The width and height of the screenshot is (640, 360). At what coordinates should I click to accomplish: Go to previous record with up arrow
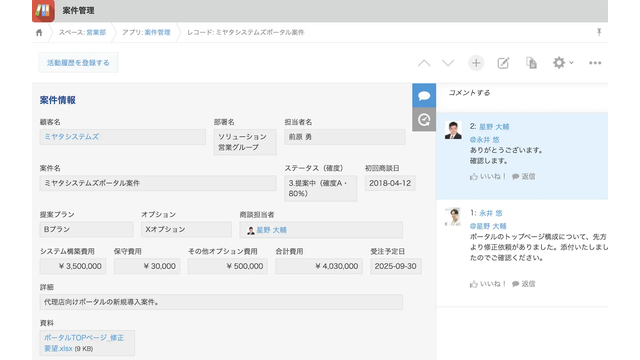click(x=424, y=63)
